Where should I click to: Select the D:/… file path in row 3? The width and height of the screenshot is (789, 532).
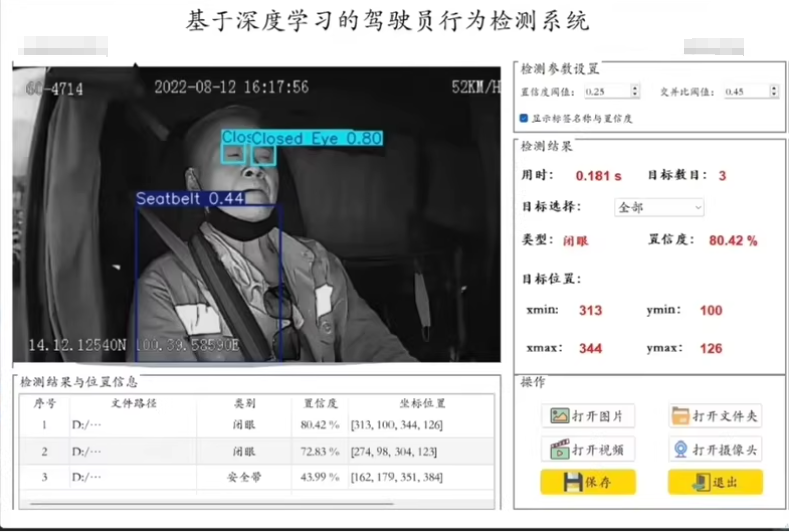tap(87, 477)
